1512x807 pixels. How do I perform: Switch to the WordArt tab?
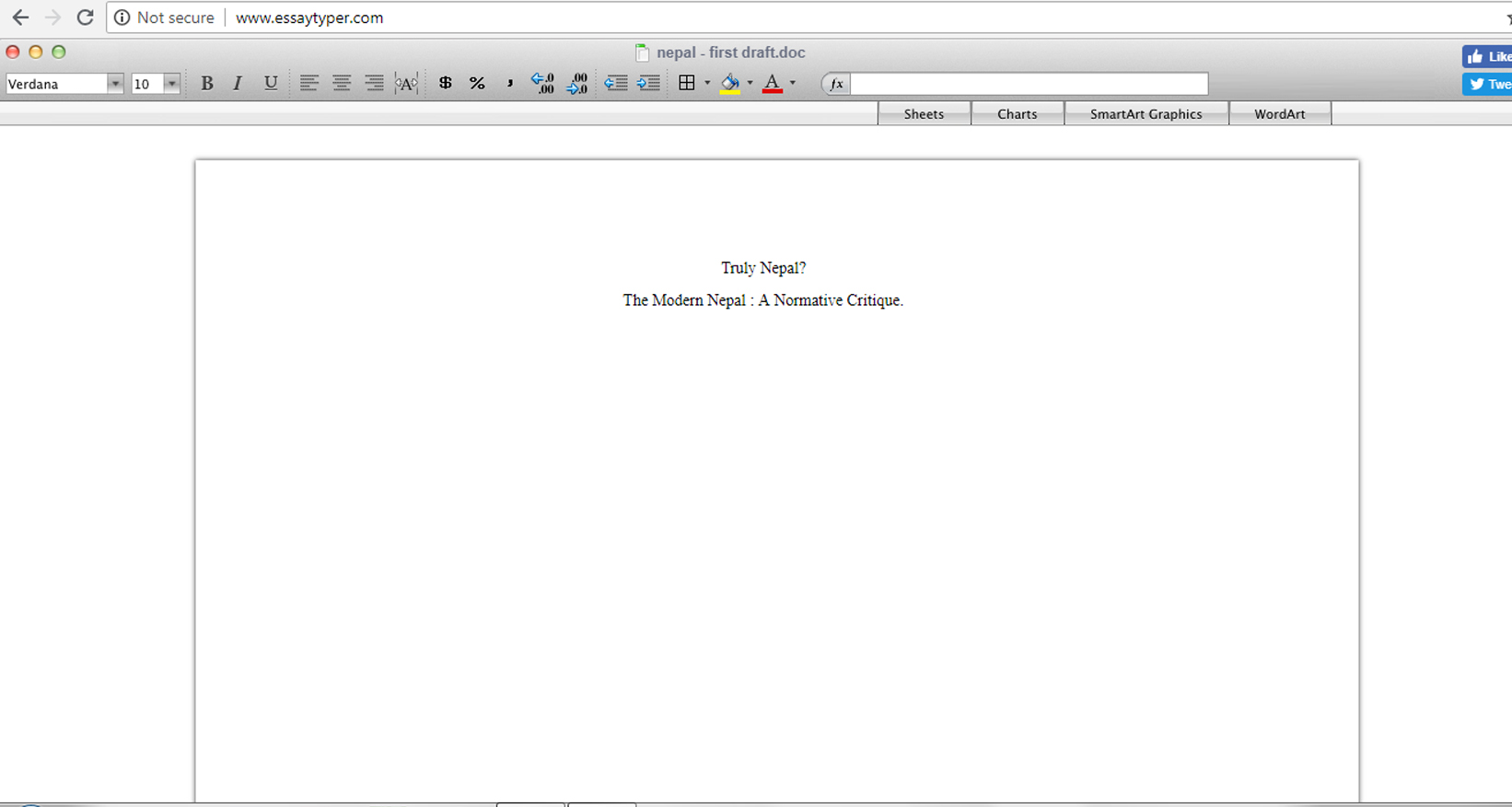[1280, 114]
